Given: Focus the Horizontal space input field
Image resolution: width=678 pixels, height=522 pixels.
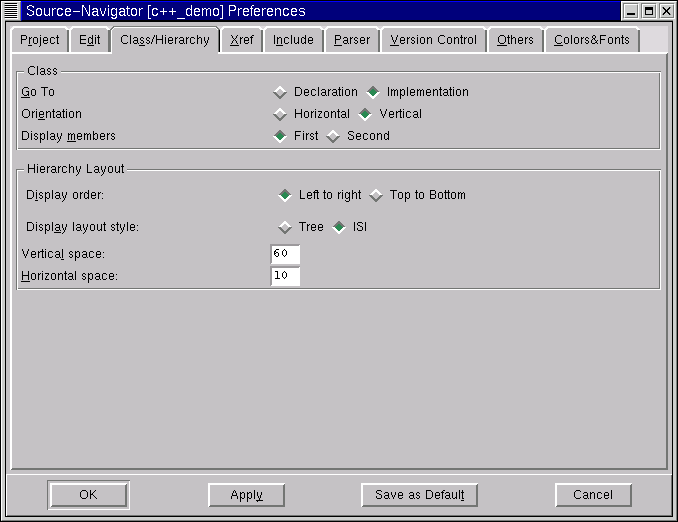Looking at the screenshot, I should (x=285, y=276).
